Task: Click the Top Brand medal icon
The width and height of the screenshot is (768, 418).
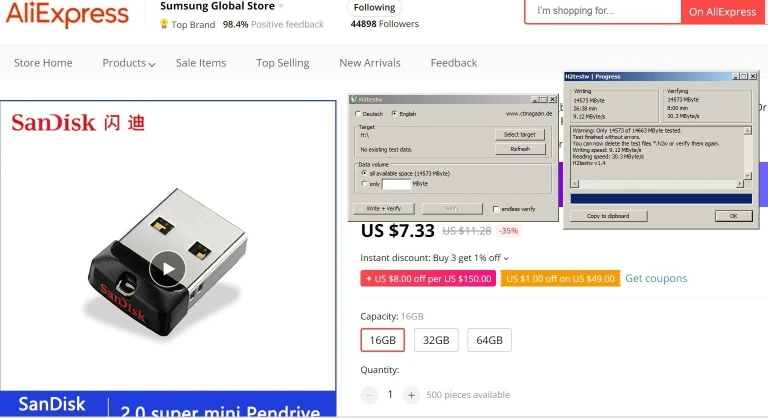Action: [x=164, y=24]
